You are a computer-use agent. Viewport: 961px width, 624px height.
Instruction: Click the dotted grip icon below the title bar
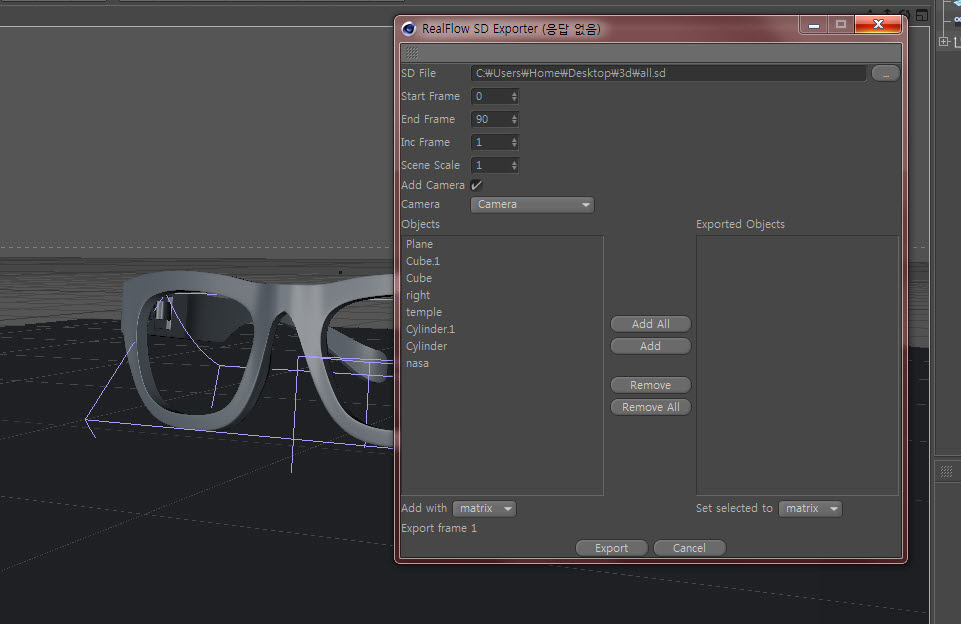coord(412,53)
